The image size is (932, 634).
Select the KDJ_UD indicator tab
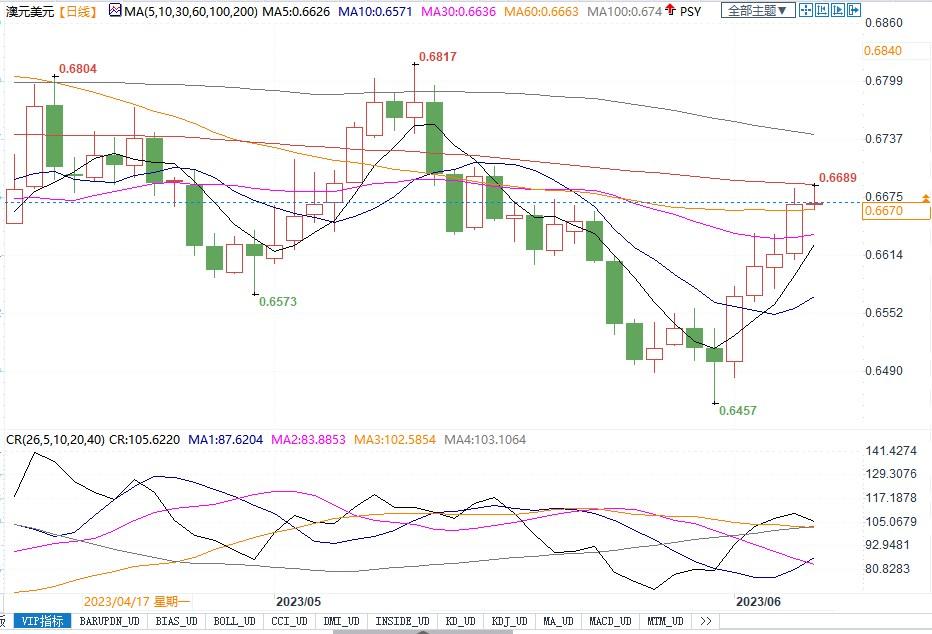coord(506,621)
